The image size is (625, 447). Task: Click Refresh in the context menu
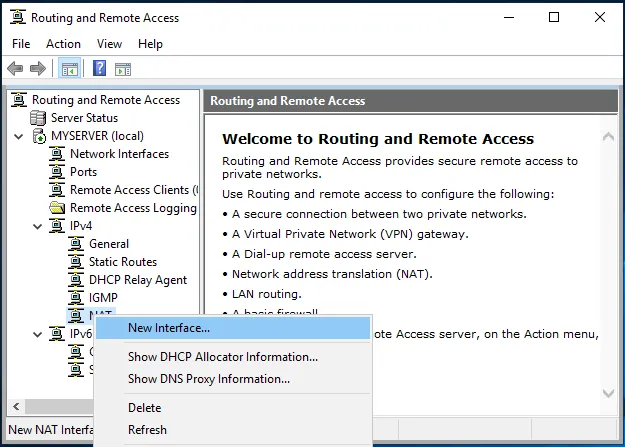tap(148, 430)
